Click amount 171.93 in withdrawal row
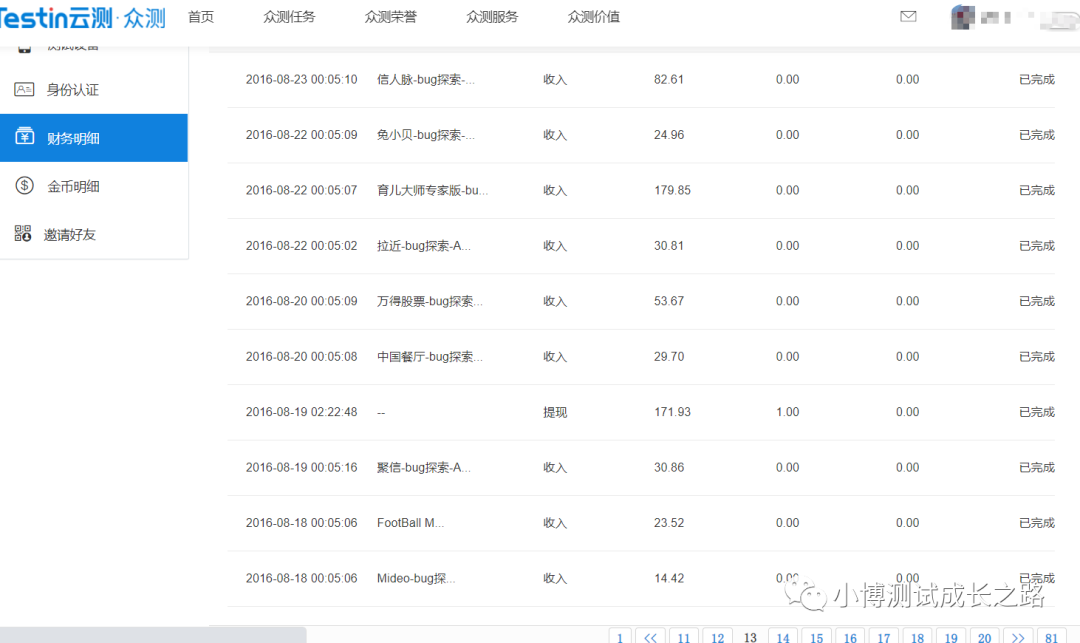The height and width of the screenshot is (643, 1080). click(672, 412)
